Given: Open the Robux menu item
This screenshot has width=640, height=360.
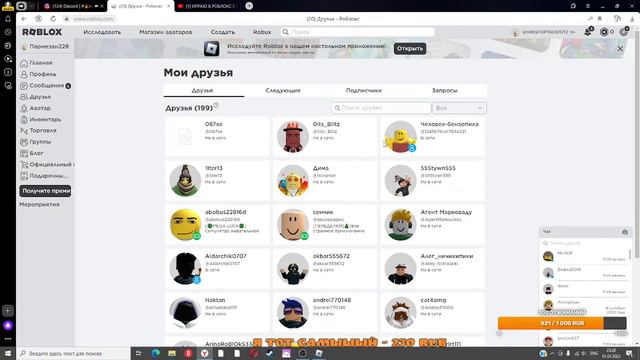Looking at the screenshot, I should click(262, 32).
